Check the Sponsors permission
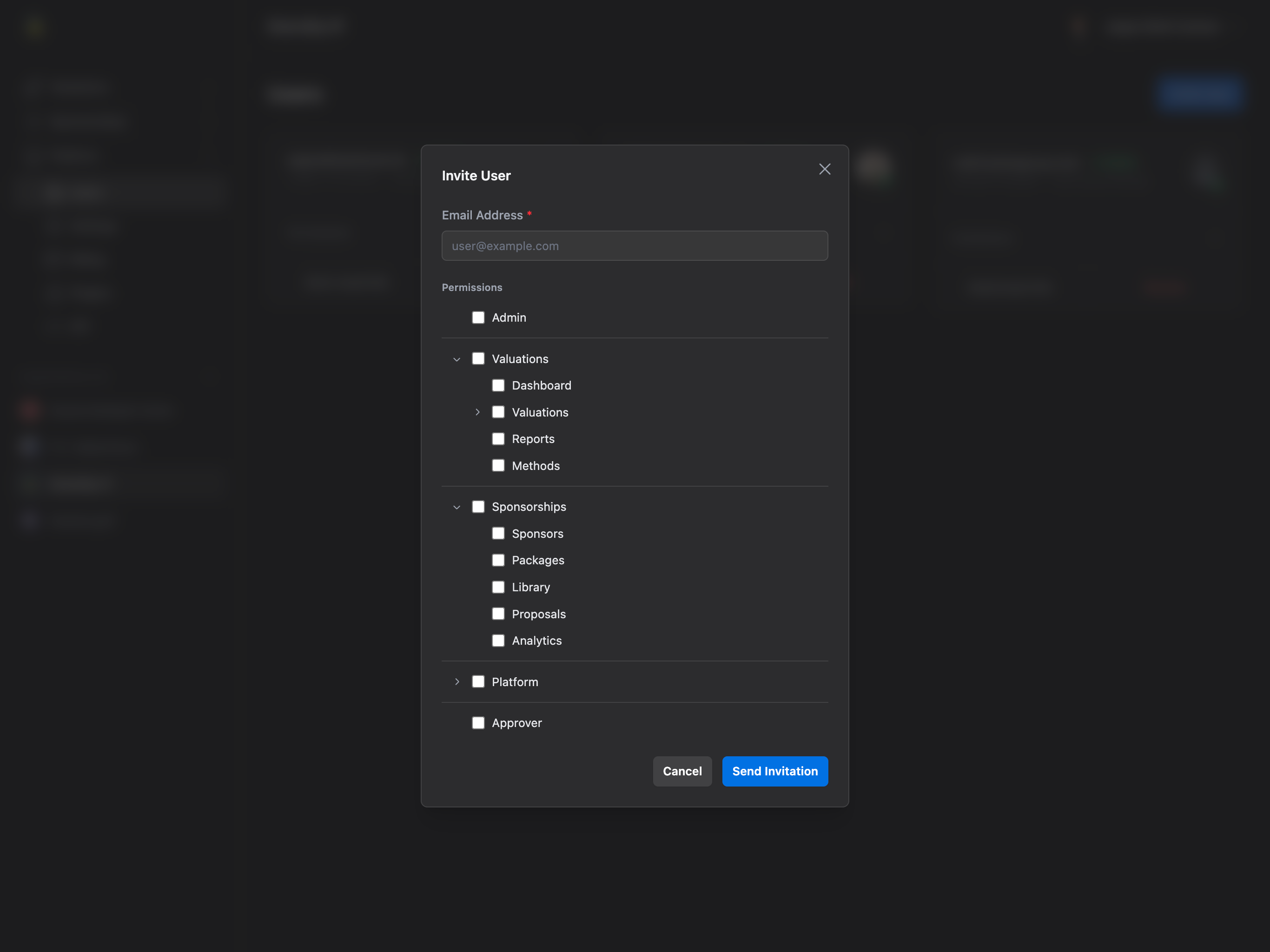1270x952 pixels. point(498,534)
